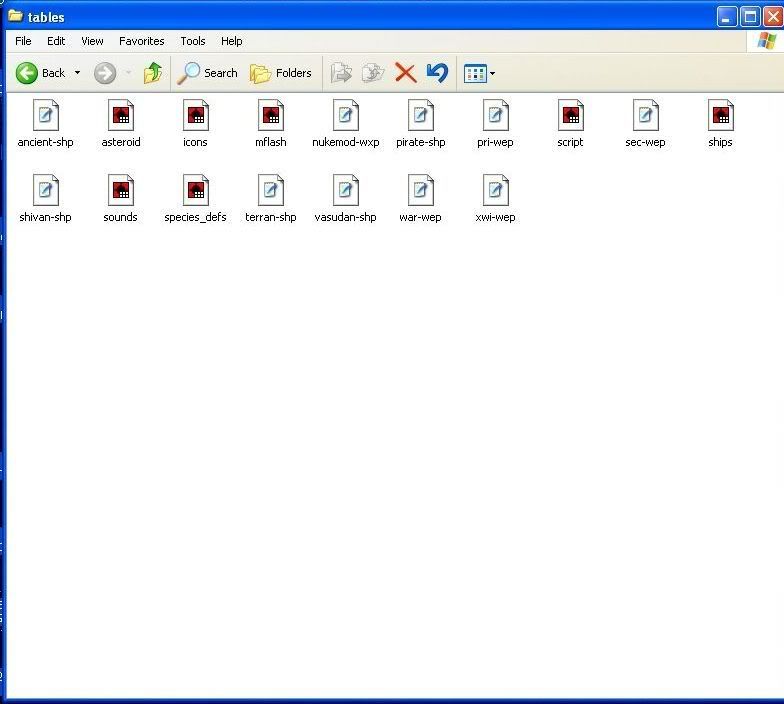Screen dimensions: 784x704
Task: Open the View menu
Action: (92, 41)
